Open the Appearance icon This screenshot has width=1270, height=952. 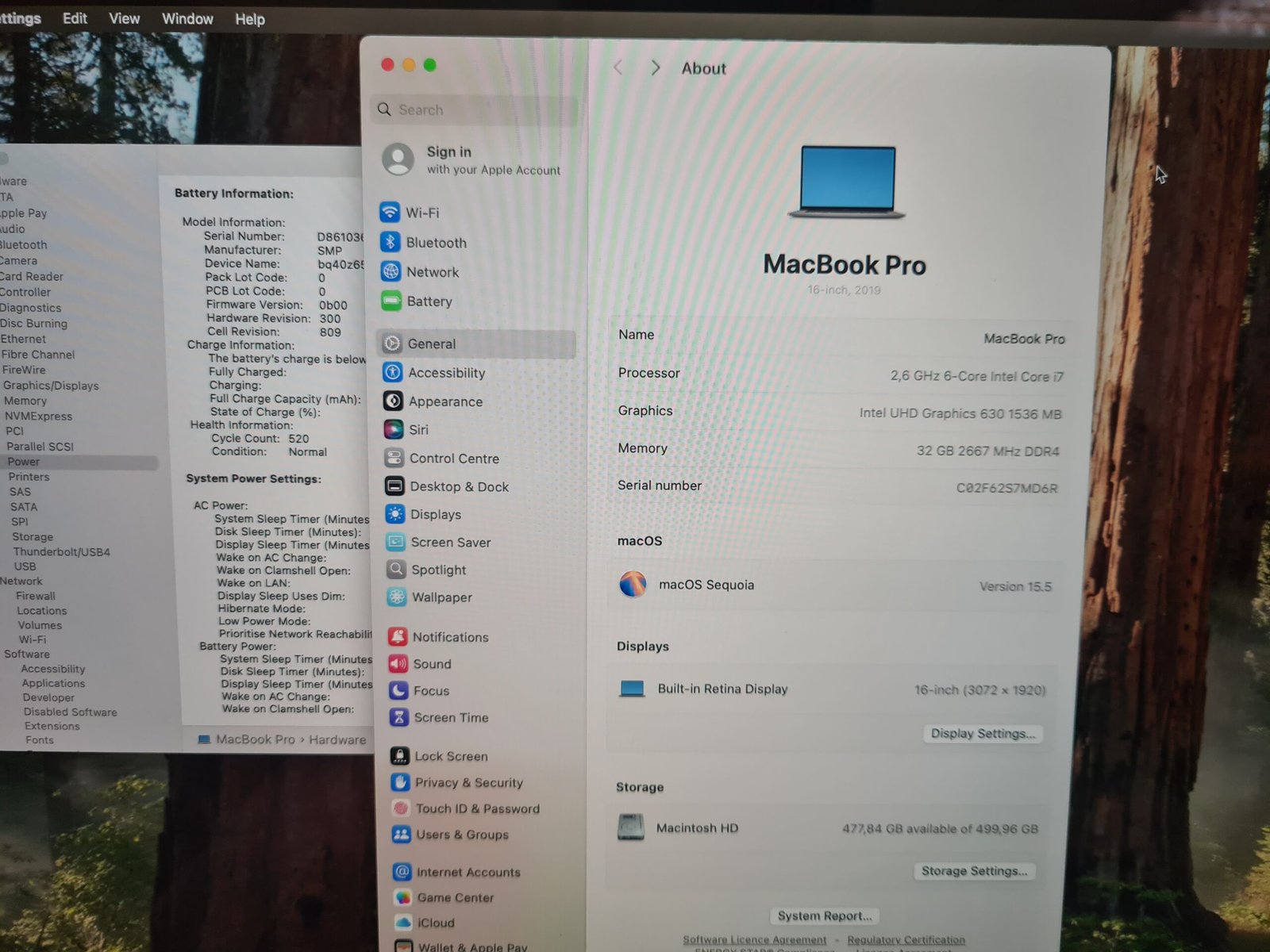coord(393,401)
